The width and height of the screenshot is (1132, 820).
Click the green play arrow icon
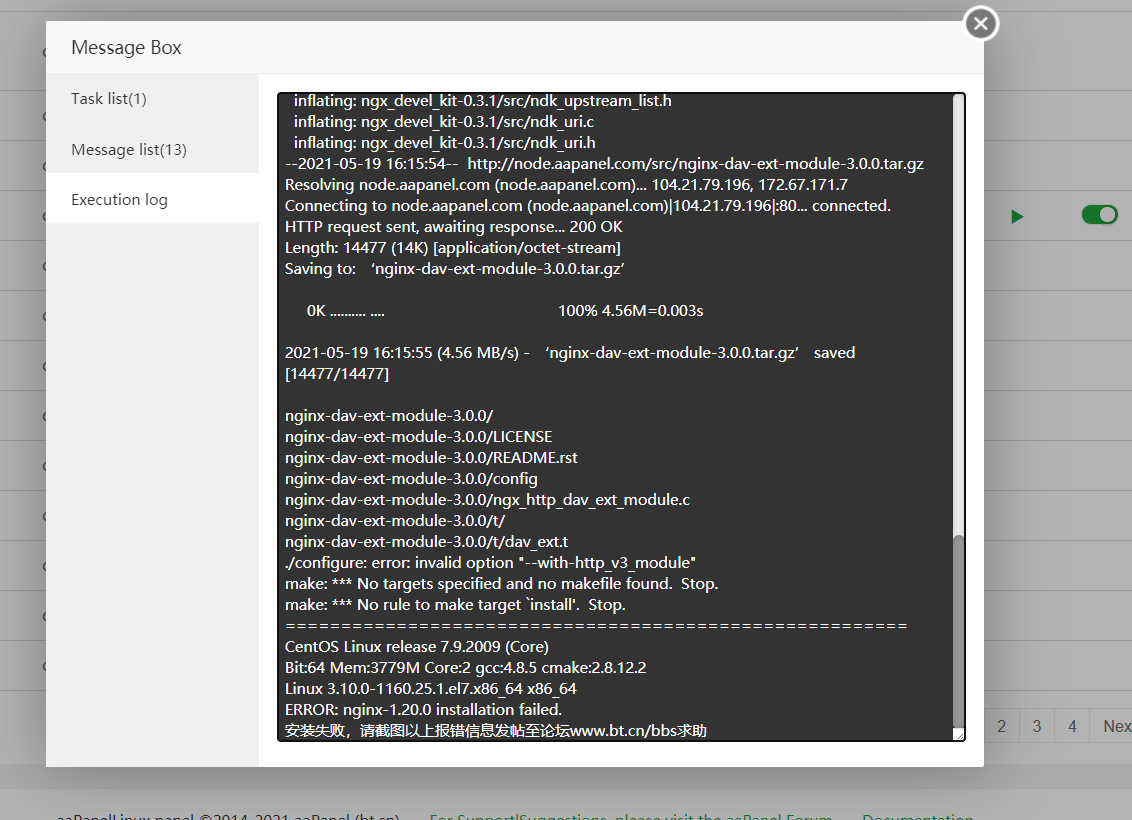[1017, 217]
